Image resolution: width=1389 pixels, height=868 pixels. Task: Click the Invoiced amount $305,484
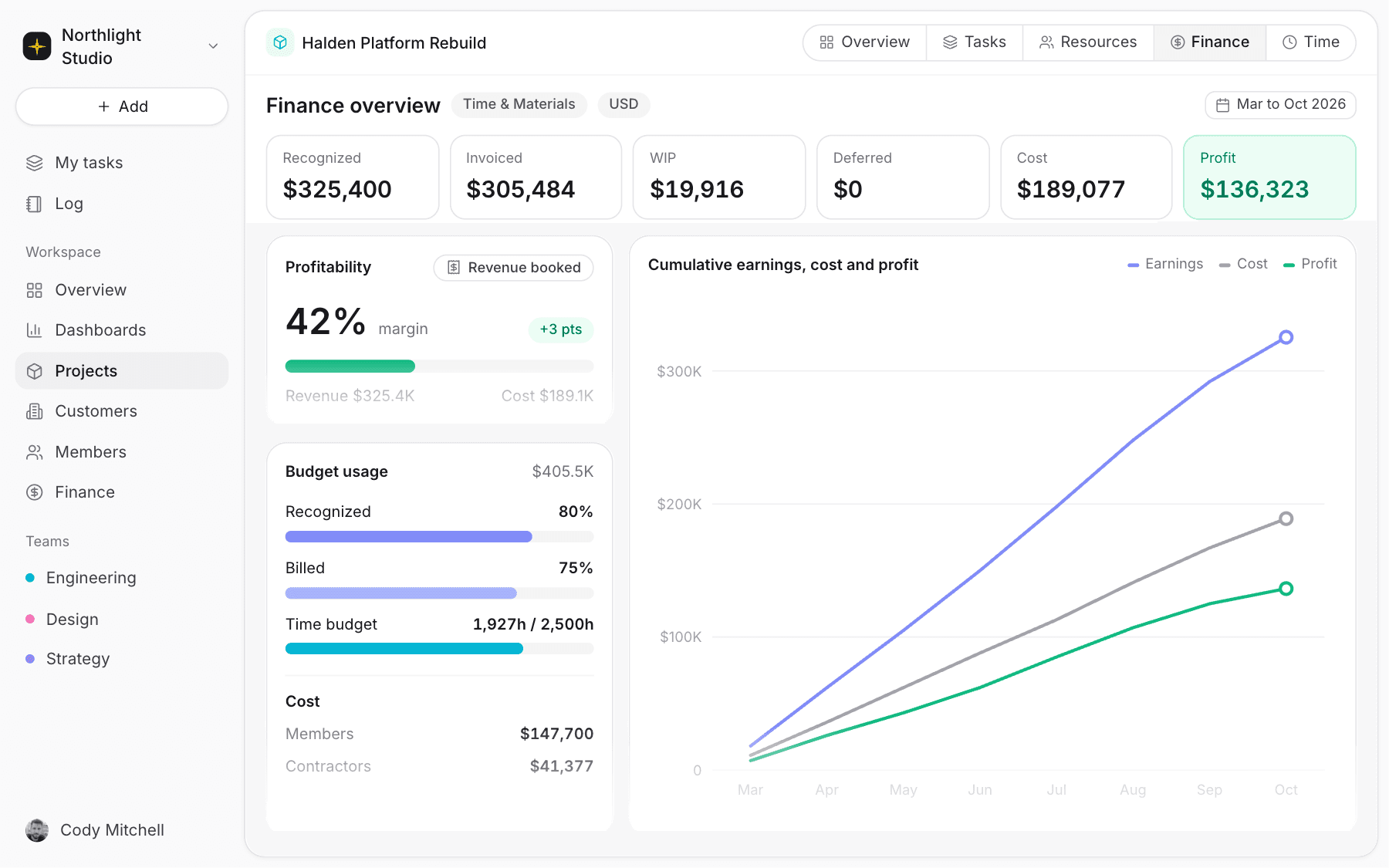tap(521, 189)
